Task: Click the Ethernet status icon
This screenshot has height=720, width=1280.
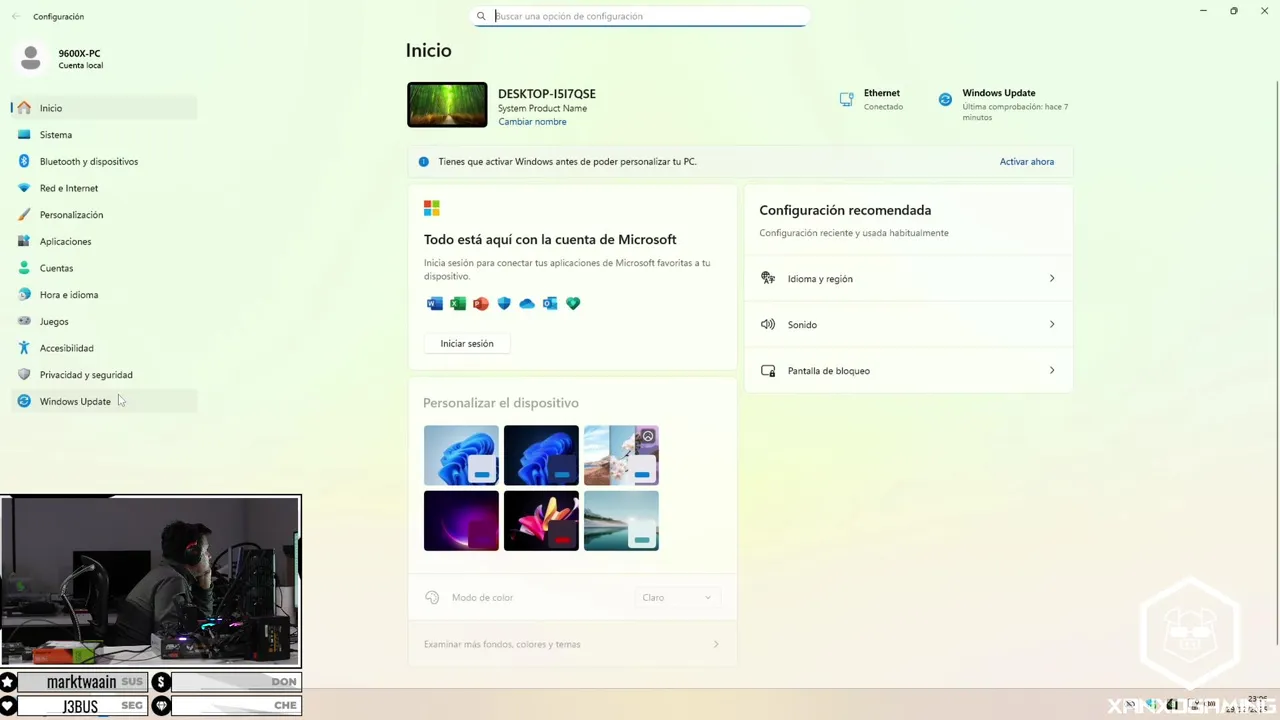Action: (x=846, y=99)
